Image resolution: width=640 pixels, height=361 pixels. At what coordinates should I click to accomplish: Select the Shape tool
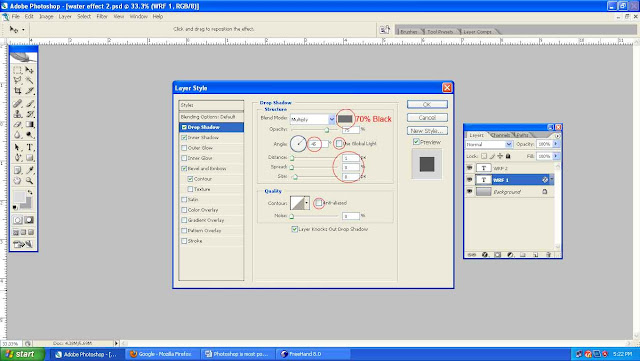(x=29, y=157)
